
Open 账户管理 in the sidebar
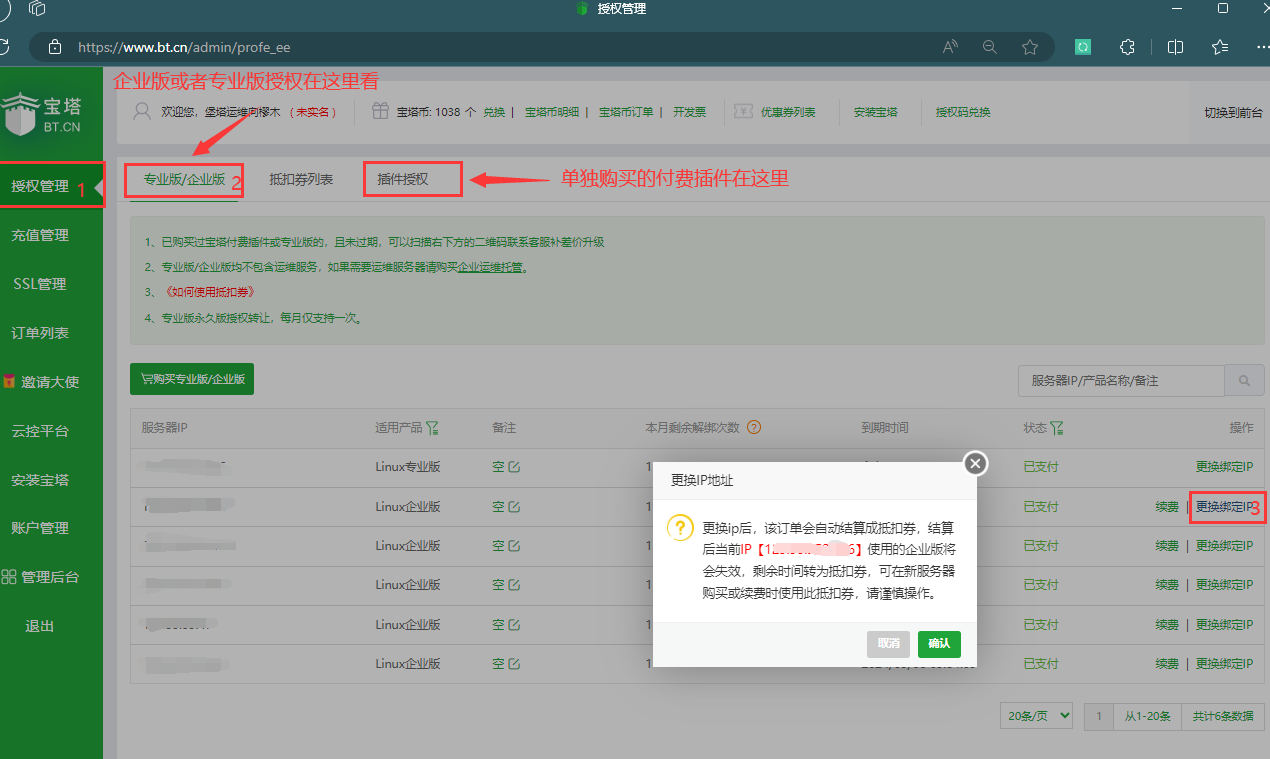coord(40,528)
